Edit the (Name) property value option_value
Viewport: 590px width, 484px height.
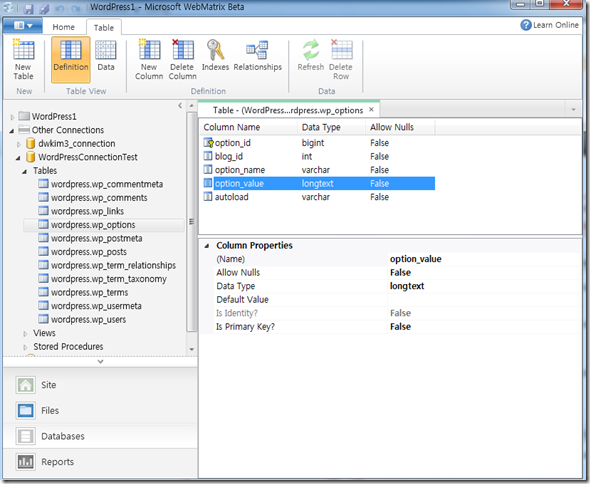[484, 259]
